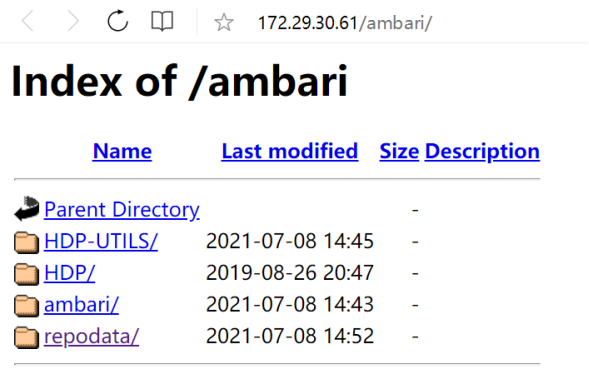Reload the page with refresh icon

coord(118,21)
